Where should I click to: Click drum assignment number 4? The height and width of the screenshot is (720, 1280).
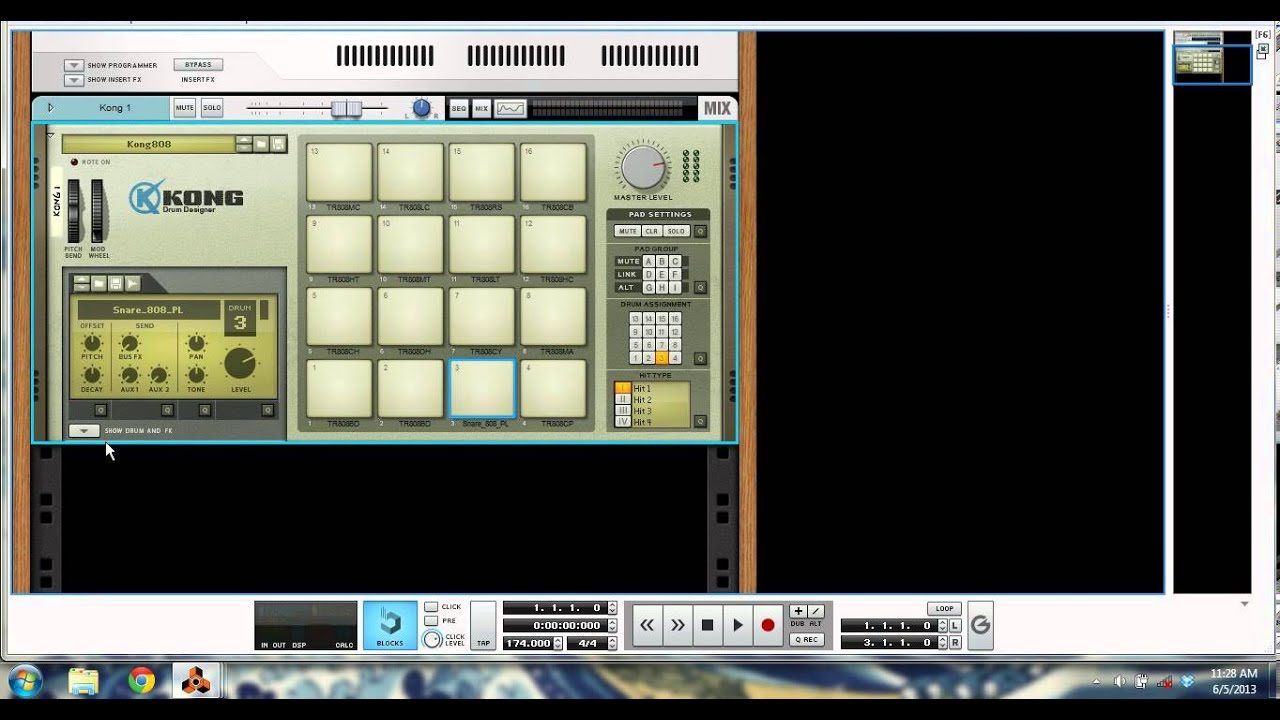point(675,358)
